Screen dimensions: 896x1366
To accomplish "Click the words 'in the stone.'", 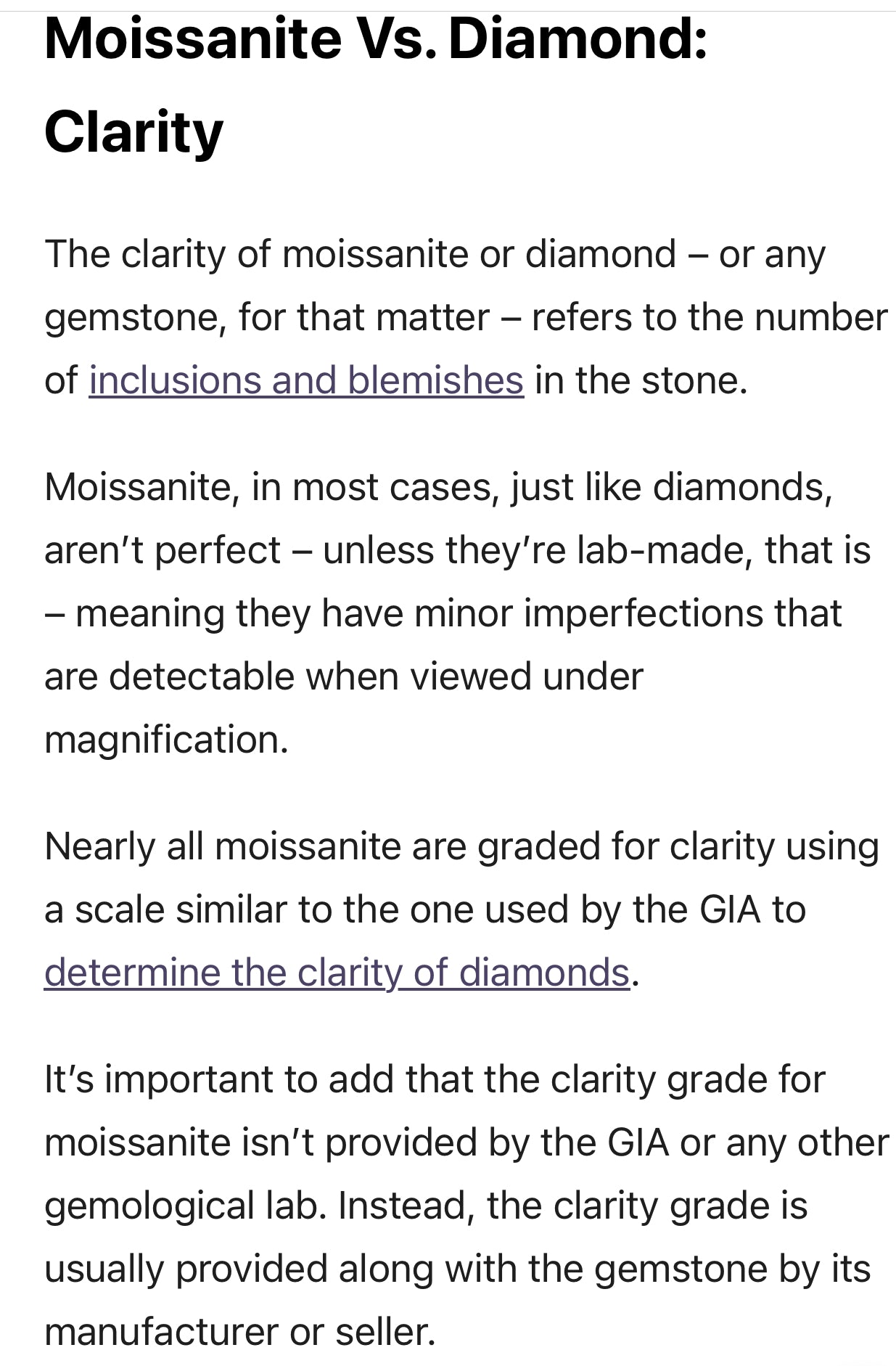I will (641, 380).
